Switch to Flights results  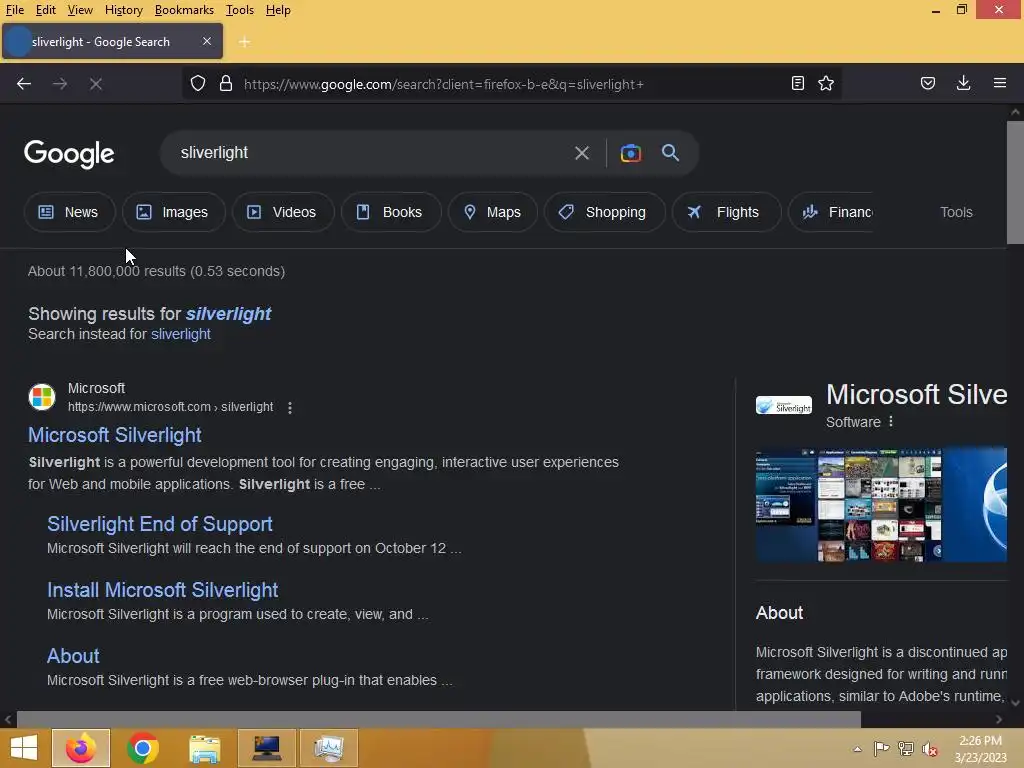pos(726,212)
